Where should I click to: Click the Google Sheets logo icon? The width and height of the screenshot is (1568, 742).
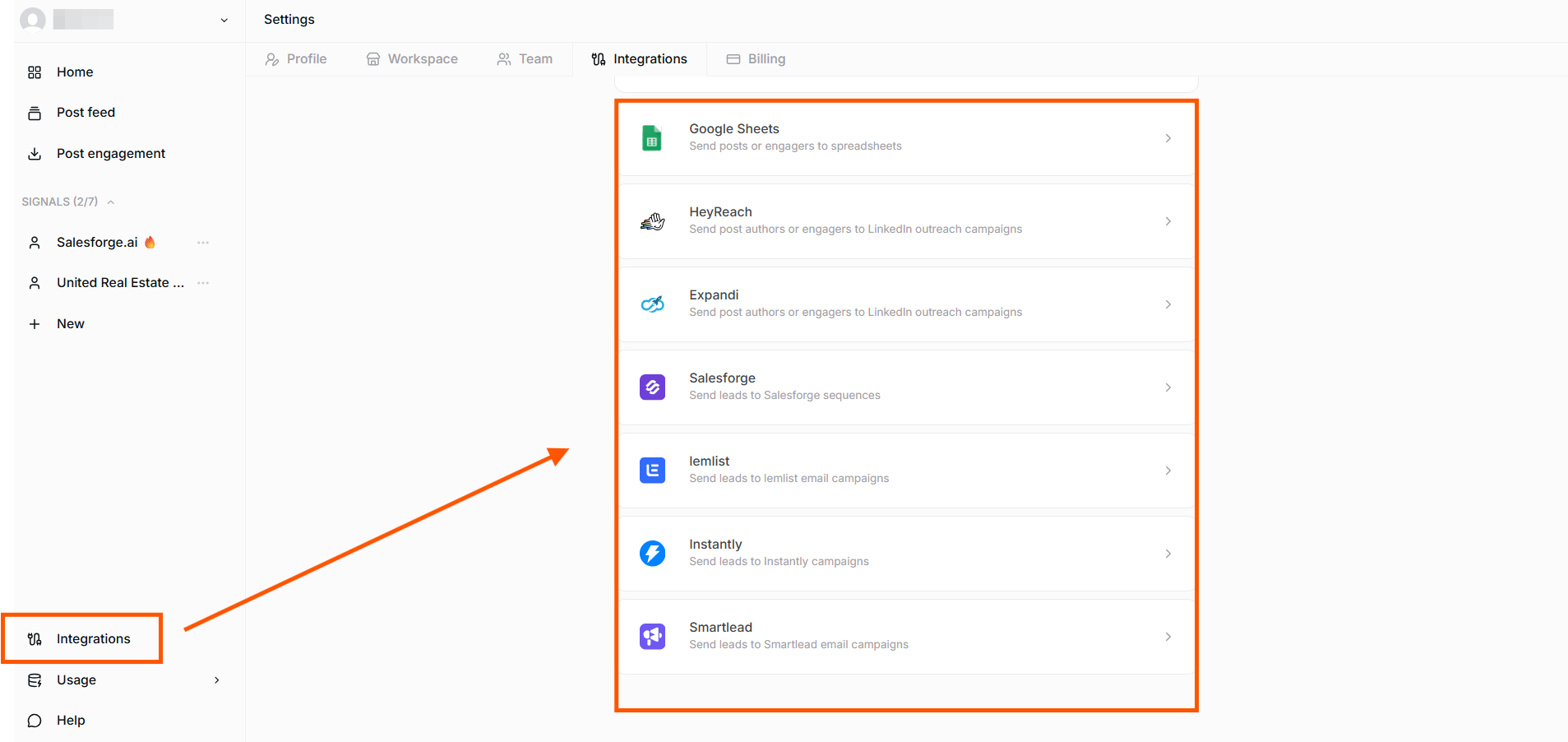click(652, 138)
